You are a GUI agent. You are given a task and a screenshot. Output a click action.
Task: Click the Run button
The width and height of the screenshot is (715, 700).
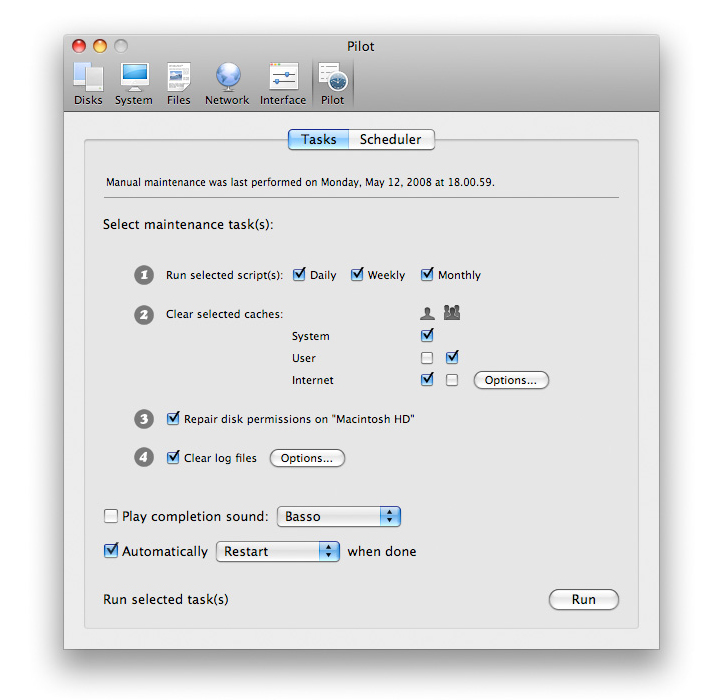(x=584, y=599)
